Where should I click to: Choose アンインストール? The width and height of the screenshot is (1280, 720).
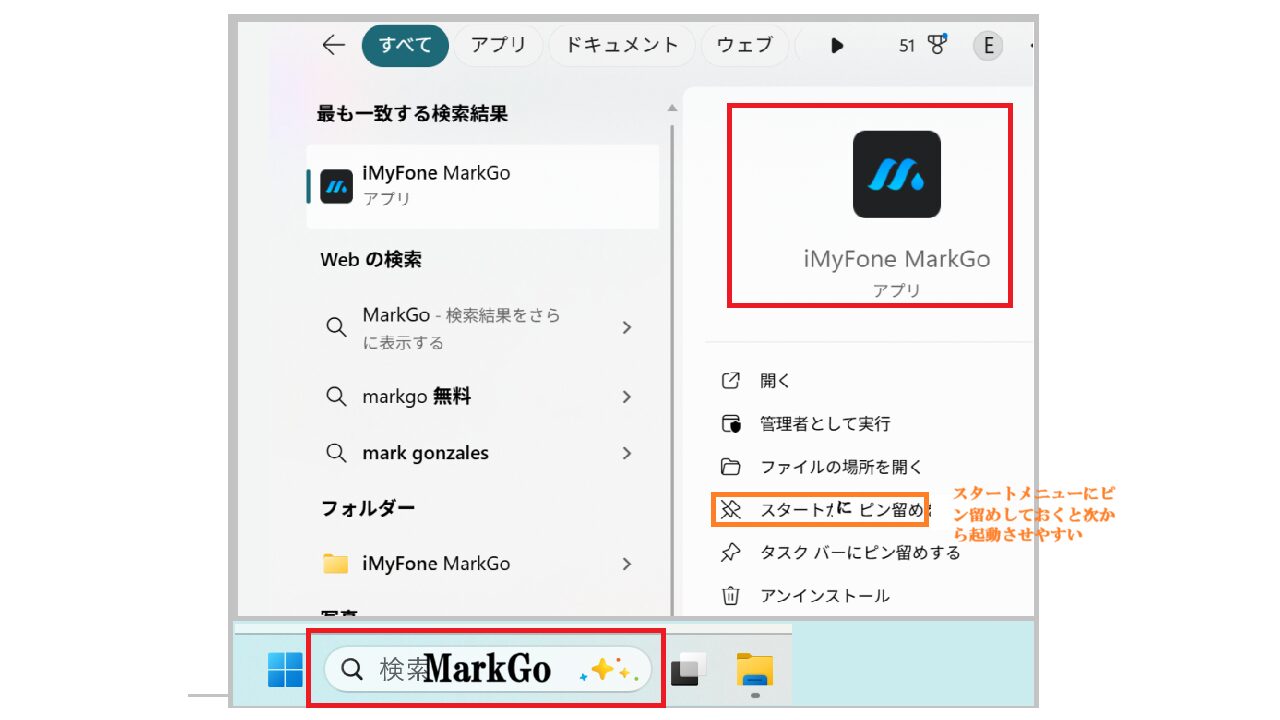[825, 596]
